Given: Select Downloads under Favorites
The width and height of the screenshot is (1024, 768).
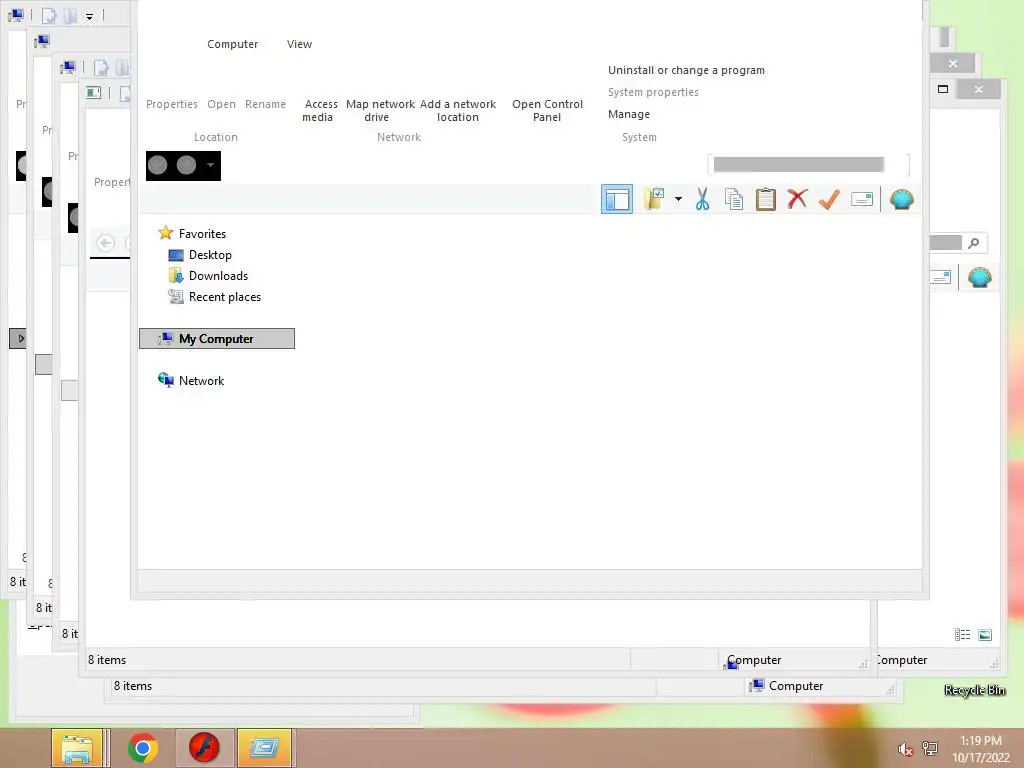Looking at the screenshot, I should [218, 276].
